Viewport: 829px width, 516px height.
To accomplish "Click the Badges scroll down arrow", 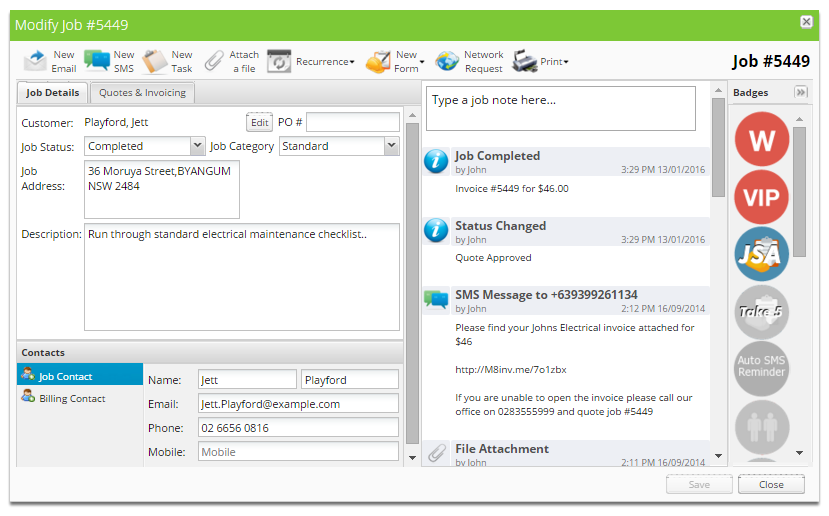I will pyautogui.click(x=799, y=453).
